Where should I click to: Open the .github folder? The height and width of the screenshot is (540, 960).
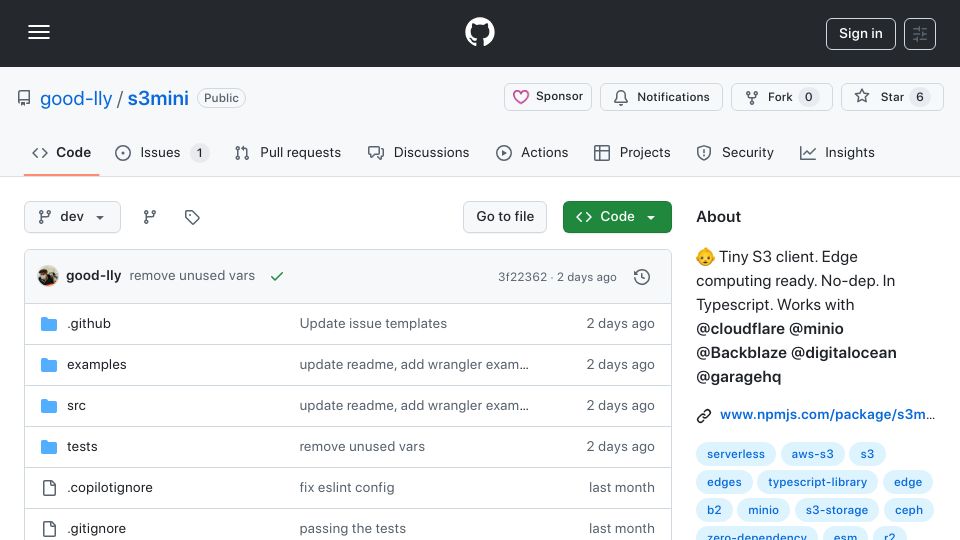[89, 323]
